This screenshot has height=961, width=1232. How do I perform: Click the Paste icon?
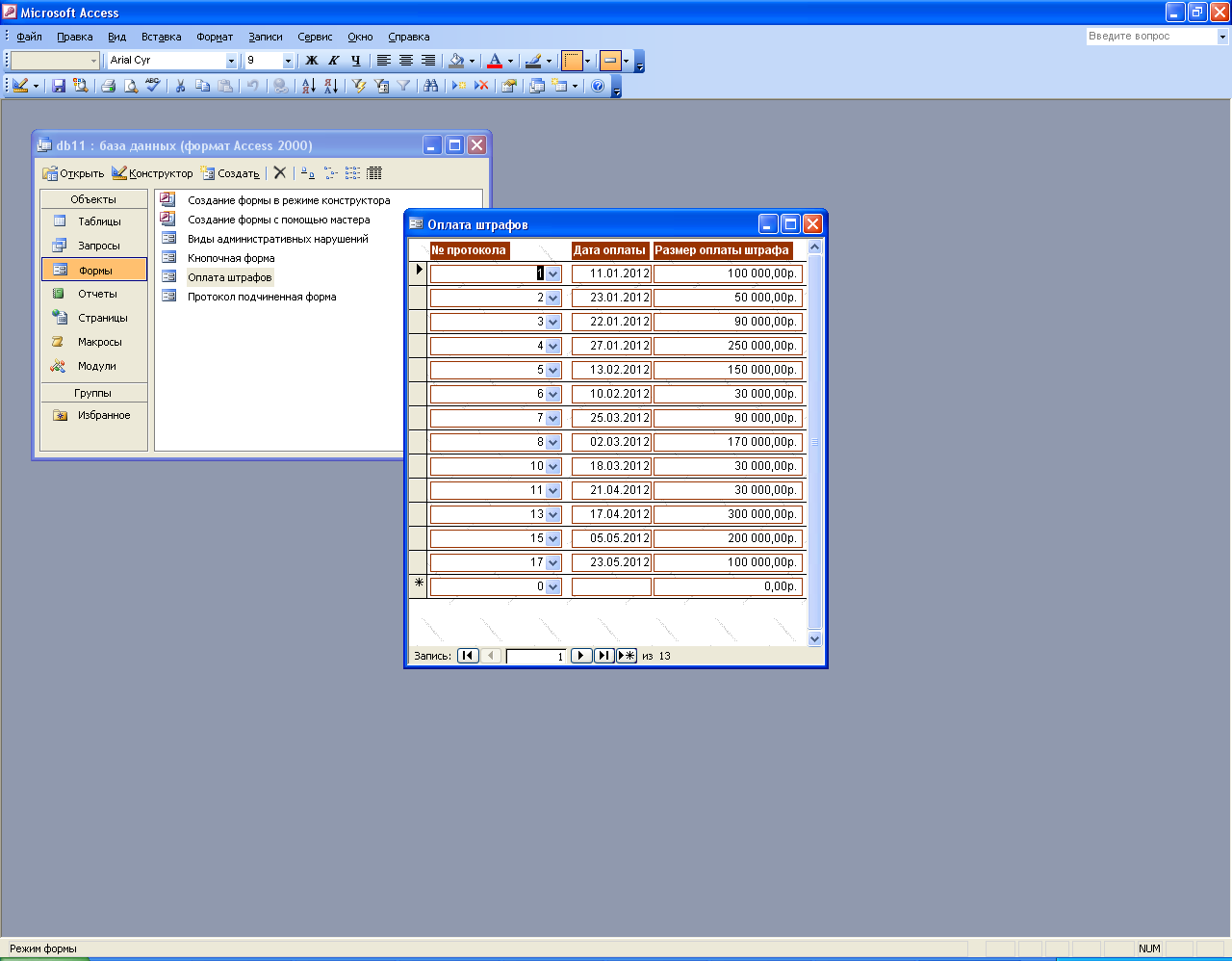coord(224,86)
